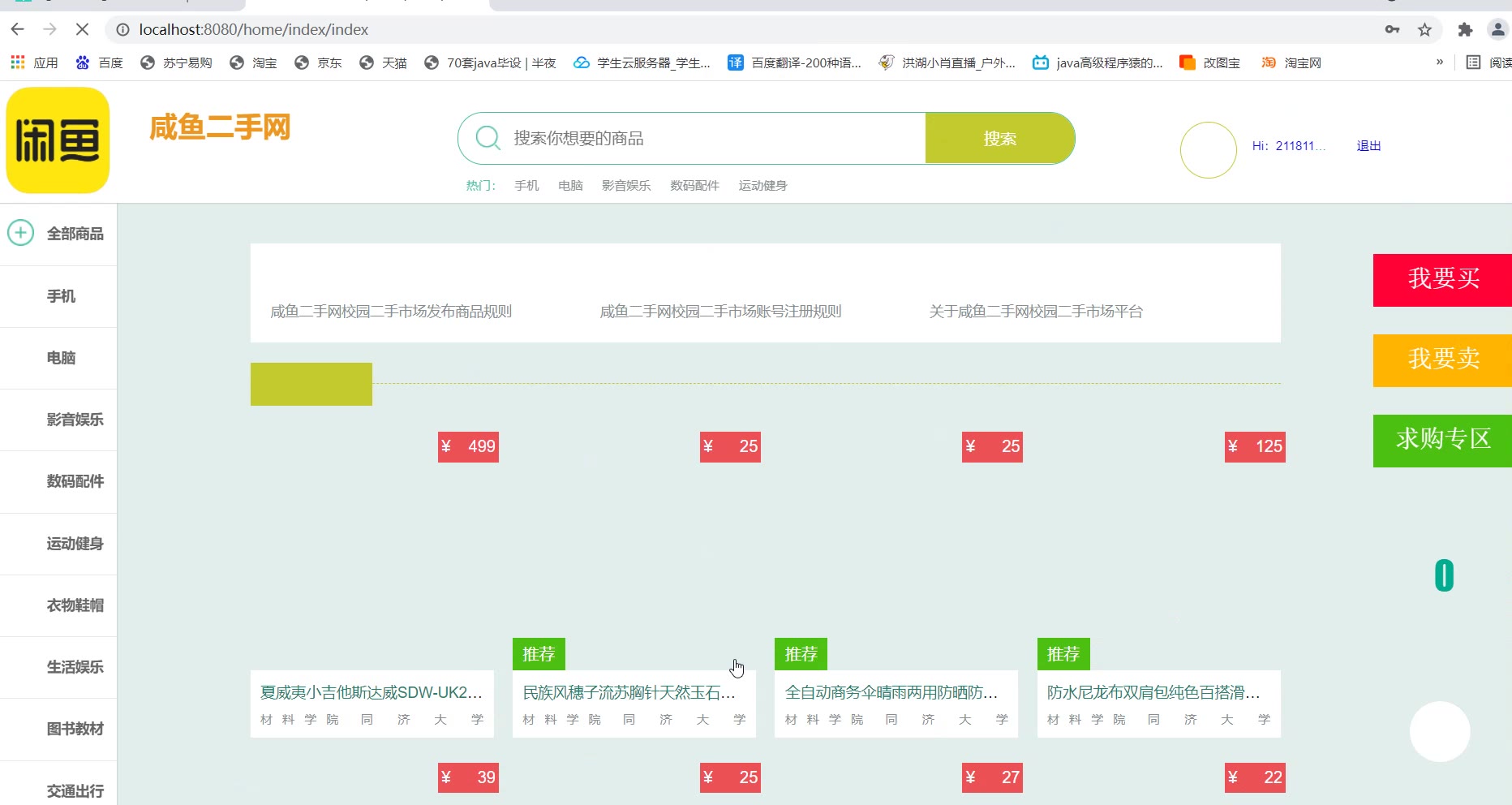Log out with the 退出 link
This screenshot has height=805, width=1512.
(1368, 146)
